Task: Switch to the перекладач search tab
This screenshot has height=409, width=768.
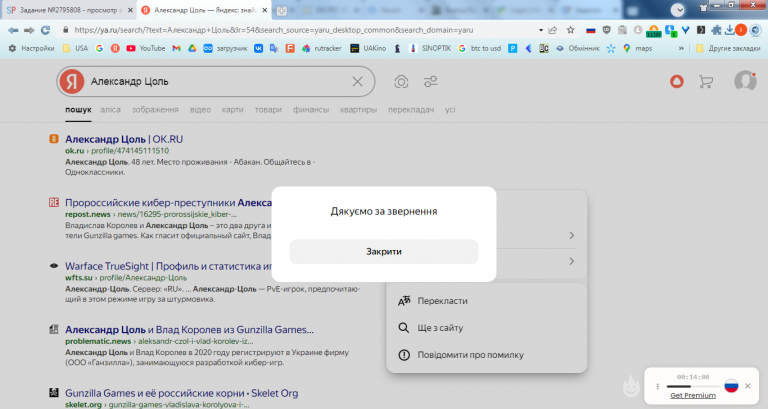Action: [411, 110]
